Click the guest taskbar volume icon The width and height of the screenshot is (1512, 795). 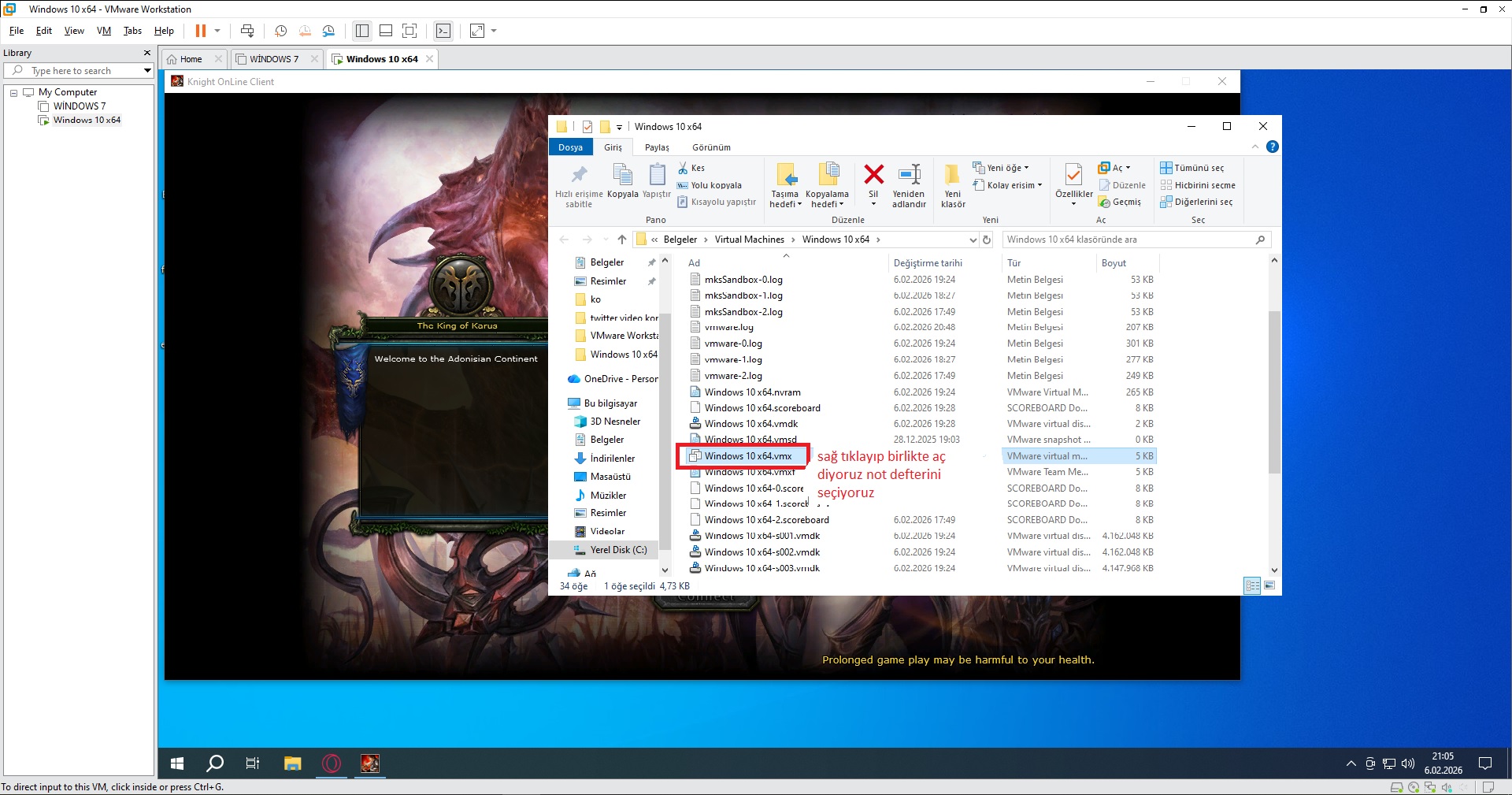pyautogui.click(x=1407, y=763)
